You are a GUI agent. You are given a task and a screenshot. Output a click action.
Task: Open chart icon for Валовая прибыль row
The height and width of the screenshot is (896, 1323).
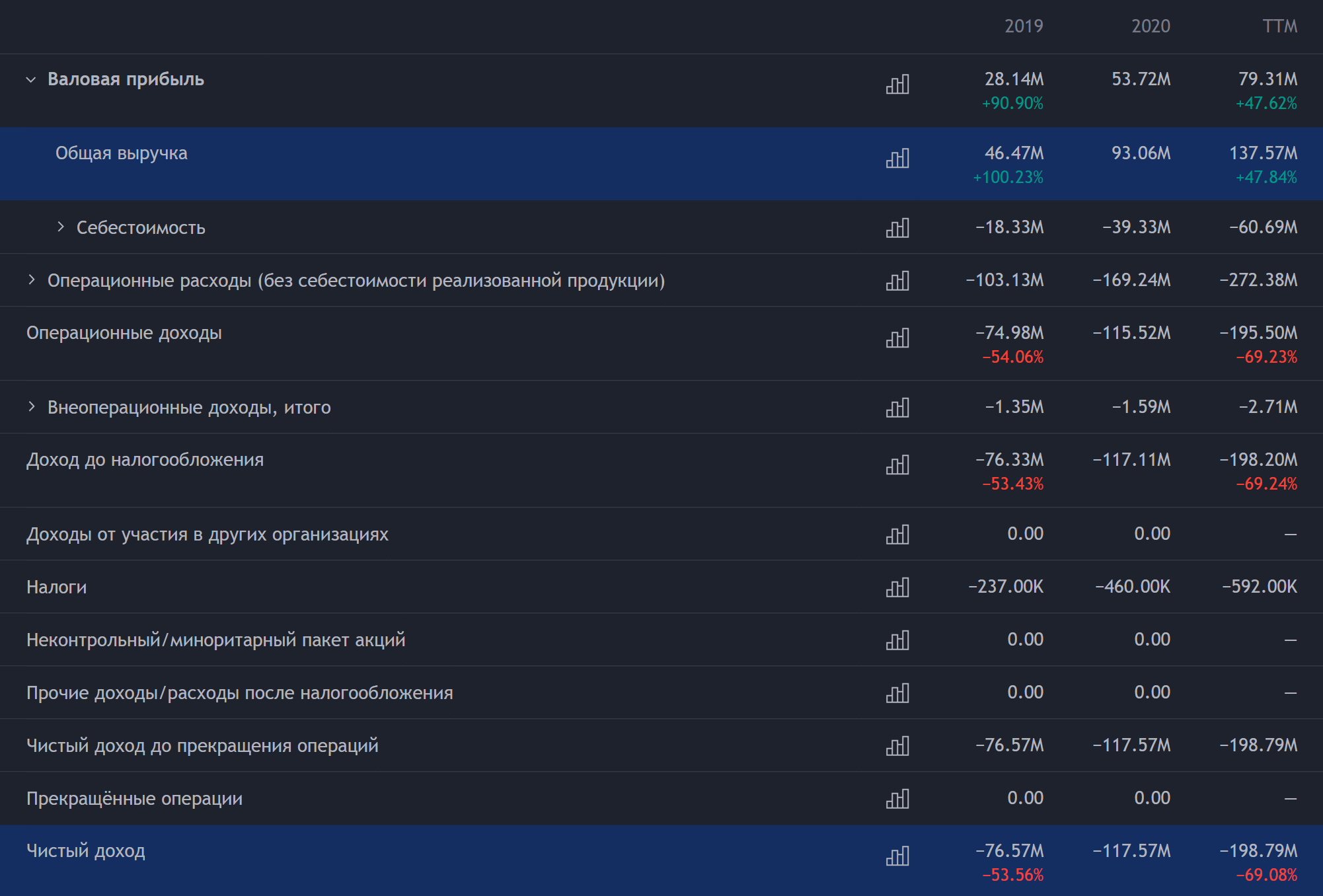897,84
